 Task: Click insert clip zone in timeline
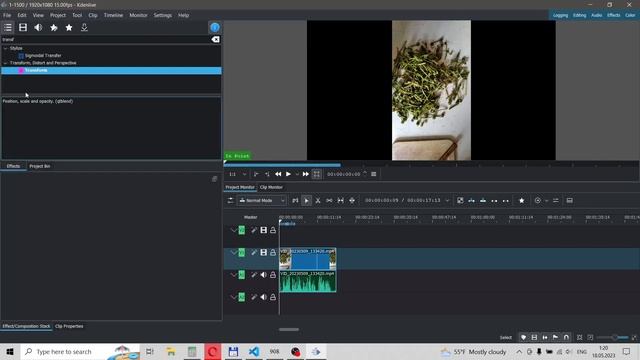[x=471, y=200]
